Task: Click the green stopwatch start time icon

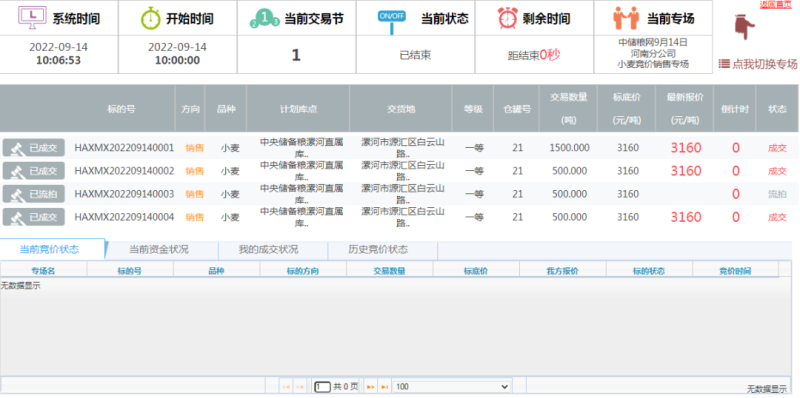Action: [151, 18]
